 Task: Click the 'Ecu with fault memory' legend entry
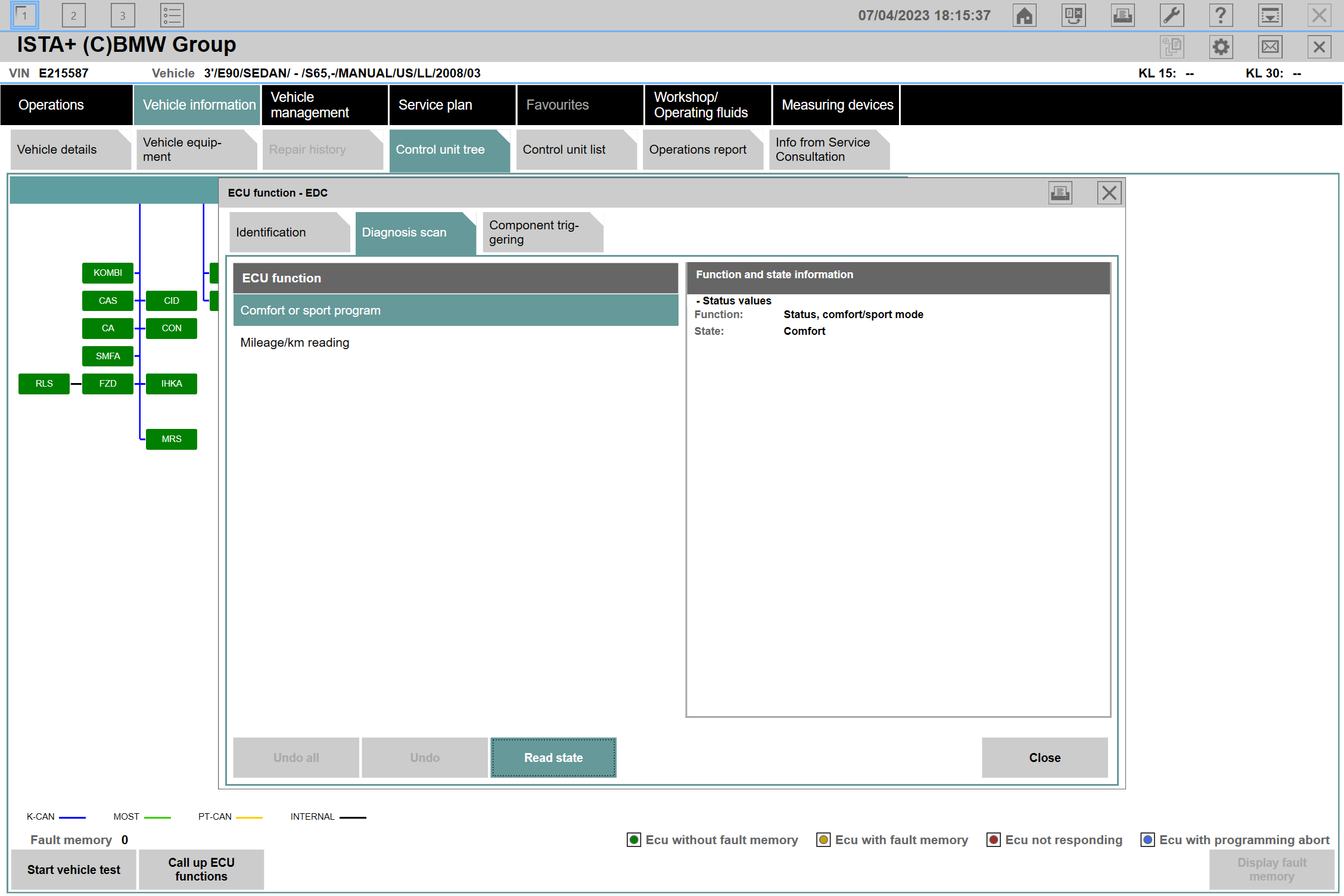pos(892,840)
